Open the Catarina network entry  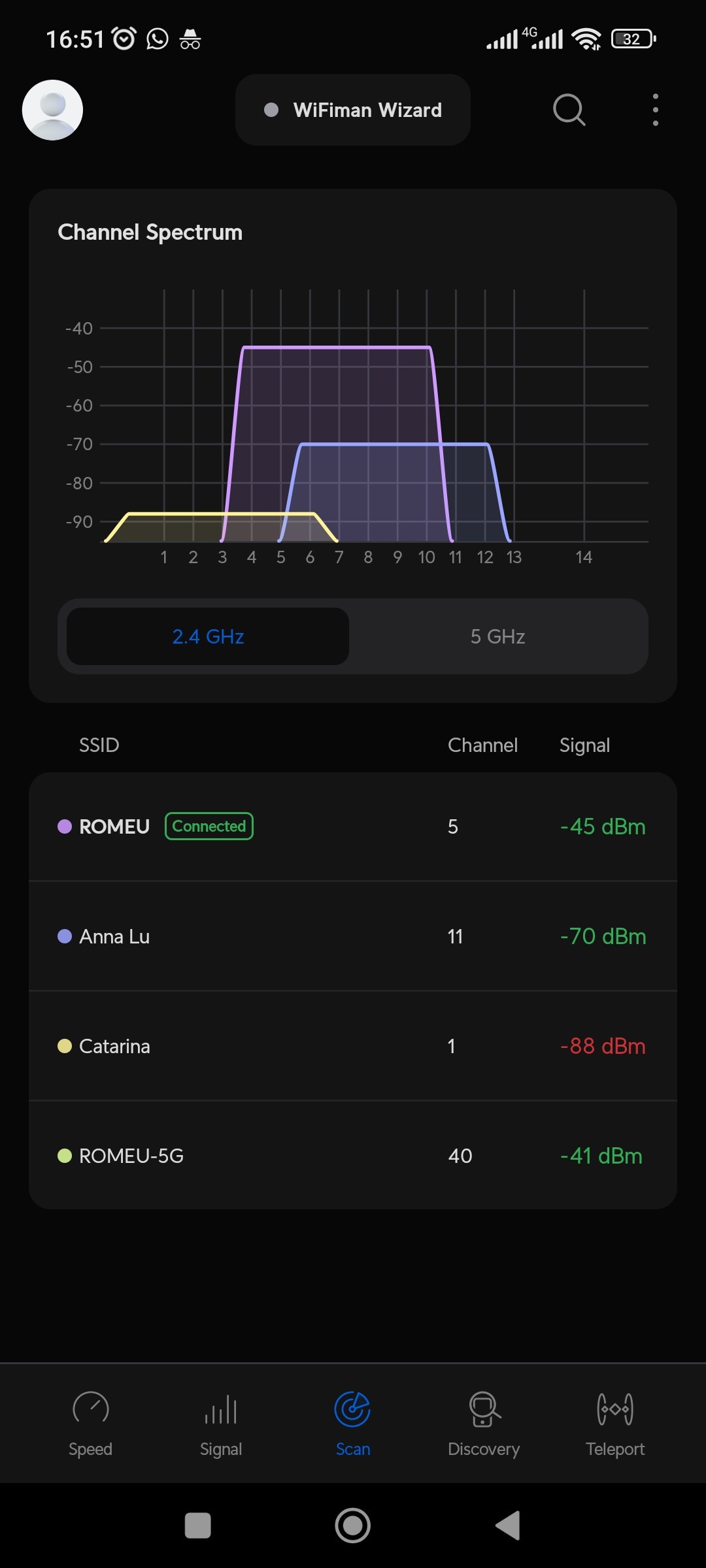click(353, 1046)
